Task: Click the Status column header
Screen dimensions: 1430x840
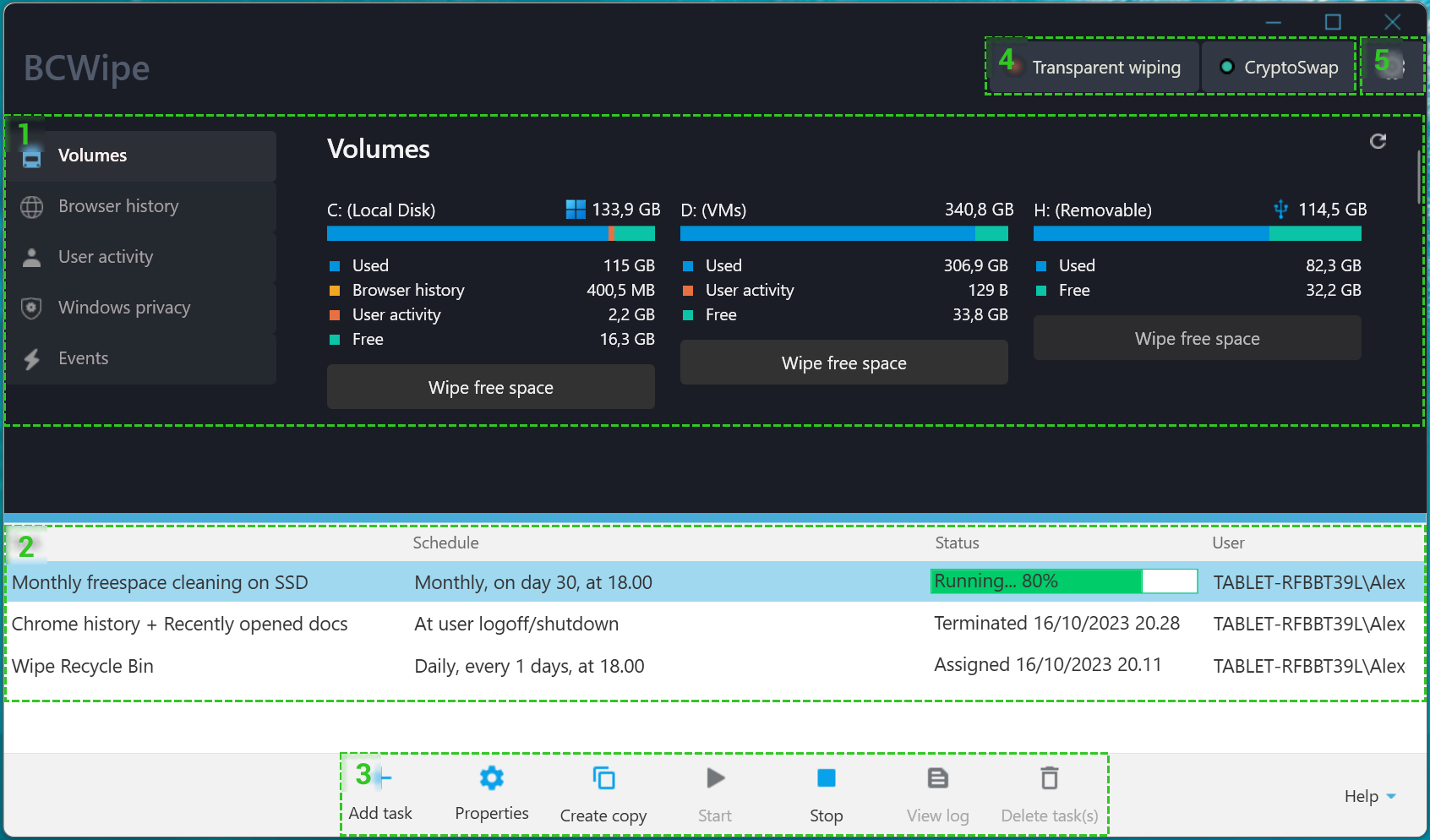Action: 957,543
